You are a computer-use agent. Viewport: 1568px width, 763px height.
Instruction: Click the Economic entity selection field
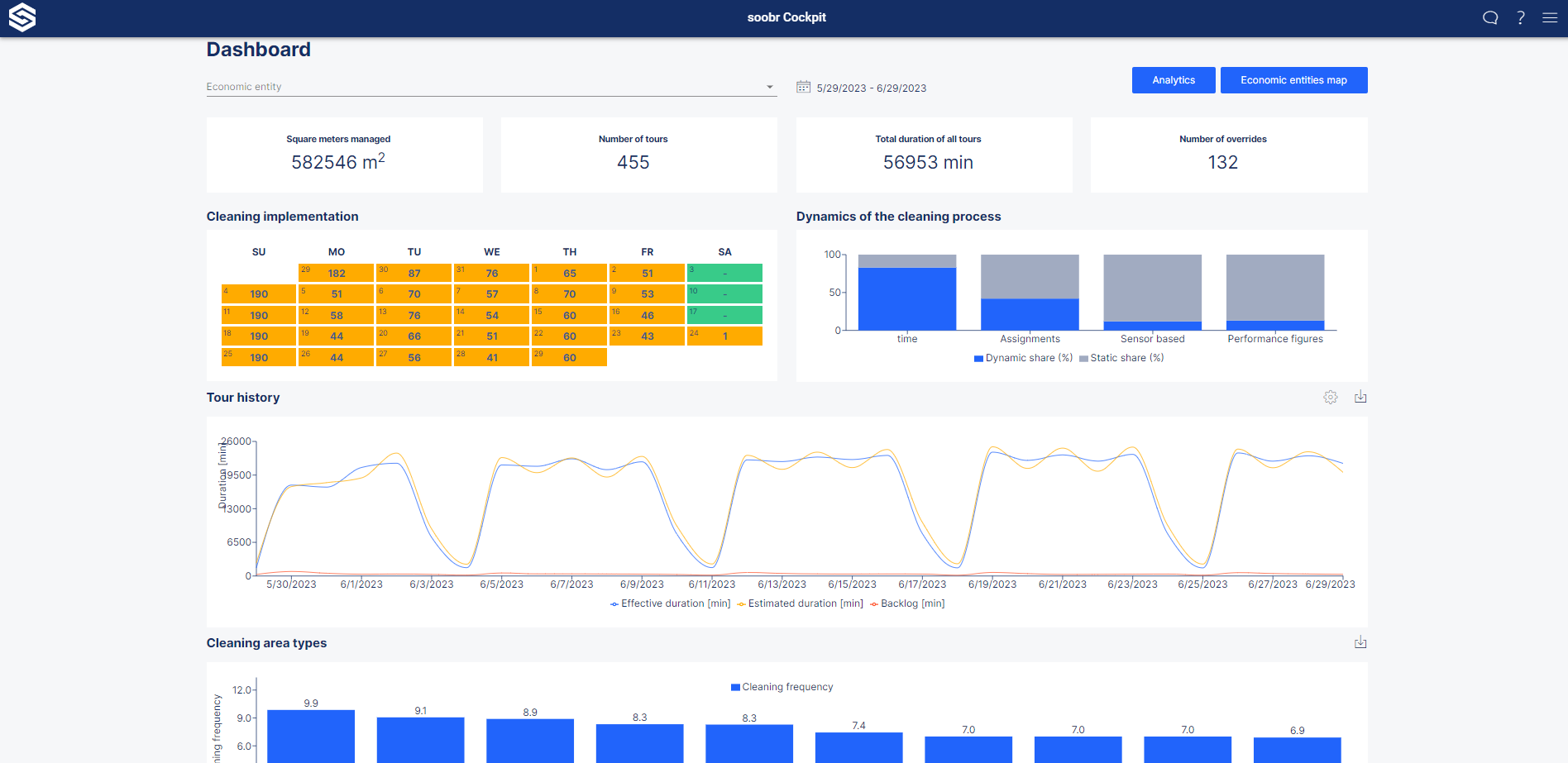click(491, 87)
